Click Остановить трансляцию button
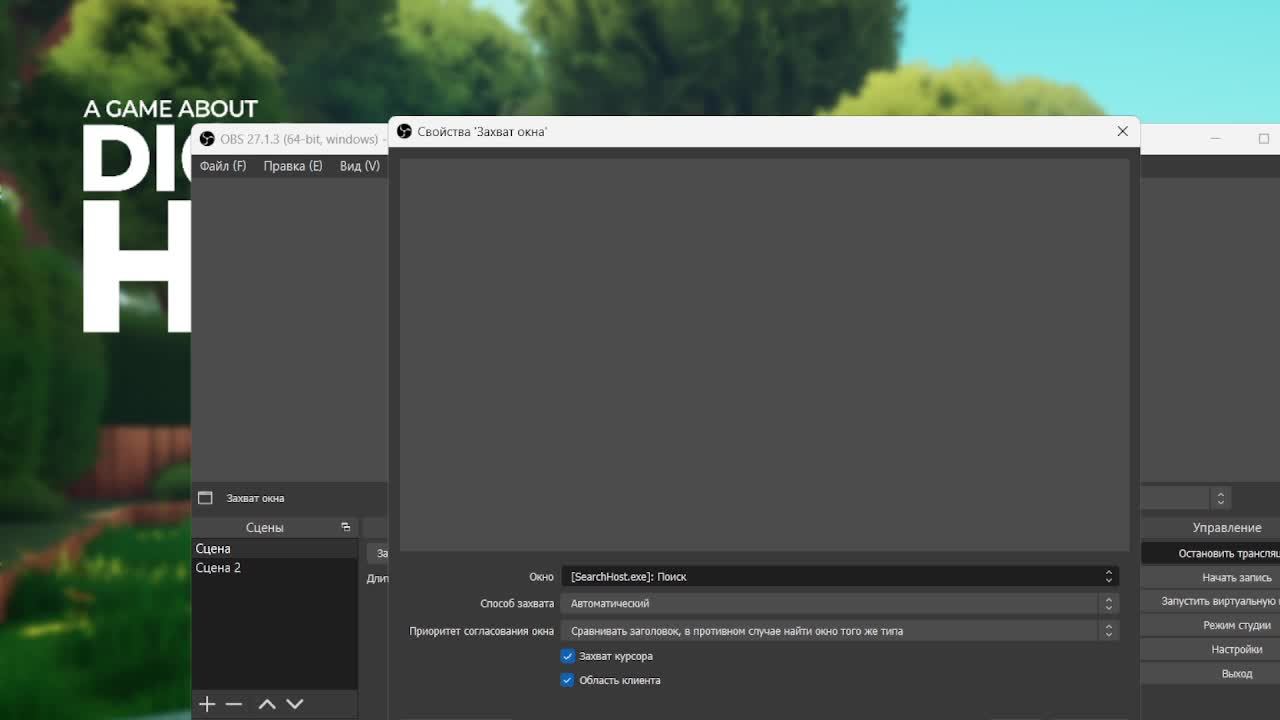Viewport: 1280px width, 720px height. (x=1210, y=553)
